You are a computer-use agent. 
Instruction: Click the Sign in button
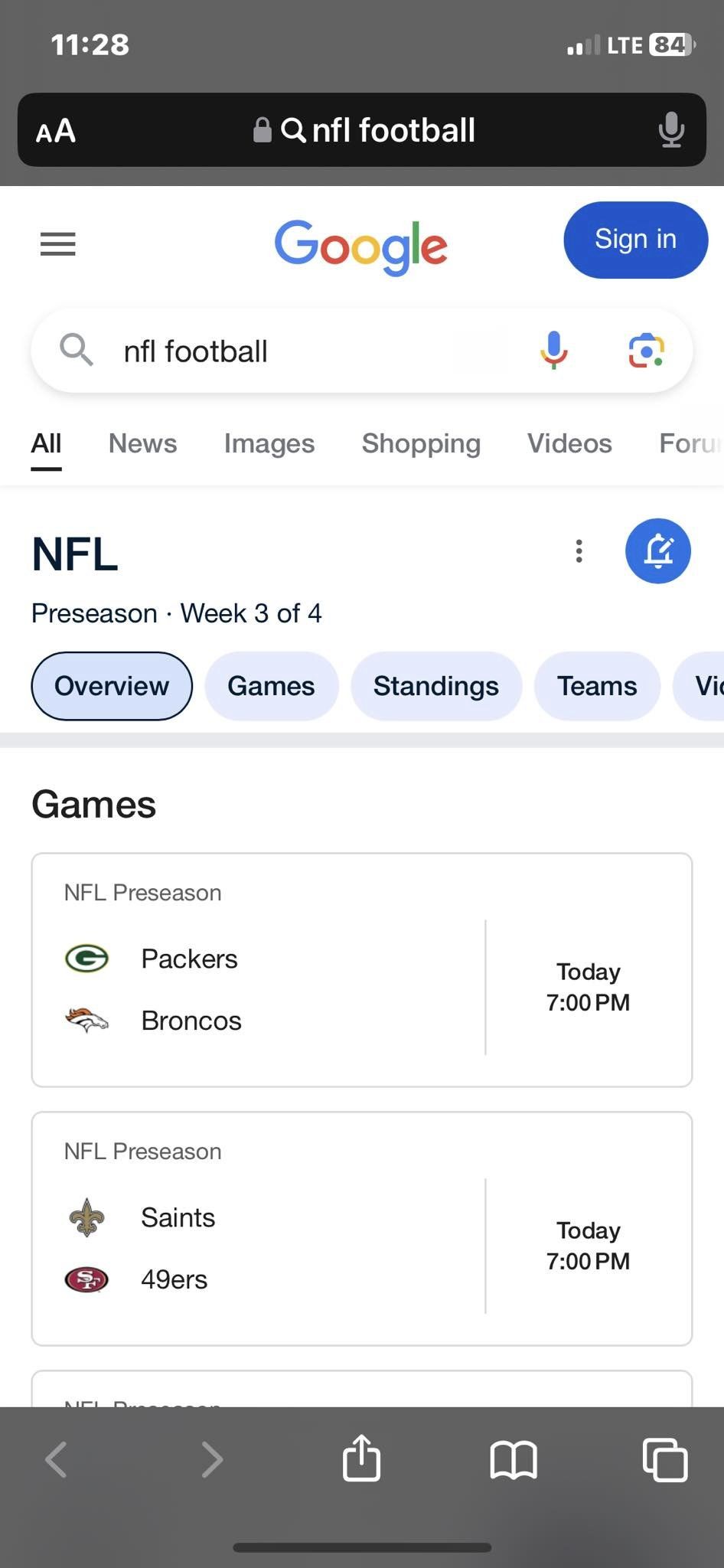click(x=636, y=240)
